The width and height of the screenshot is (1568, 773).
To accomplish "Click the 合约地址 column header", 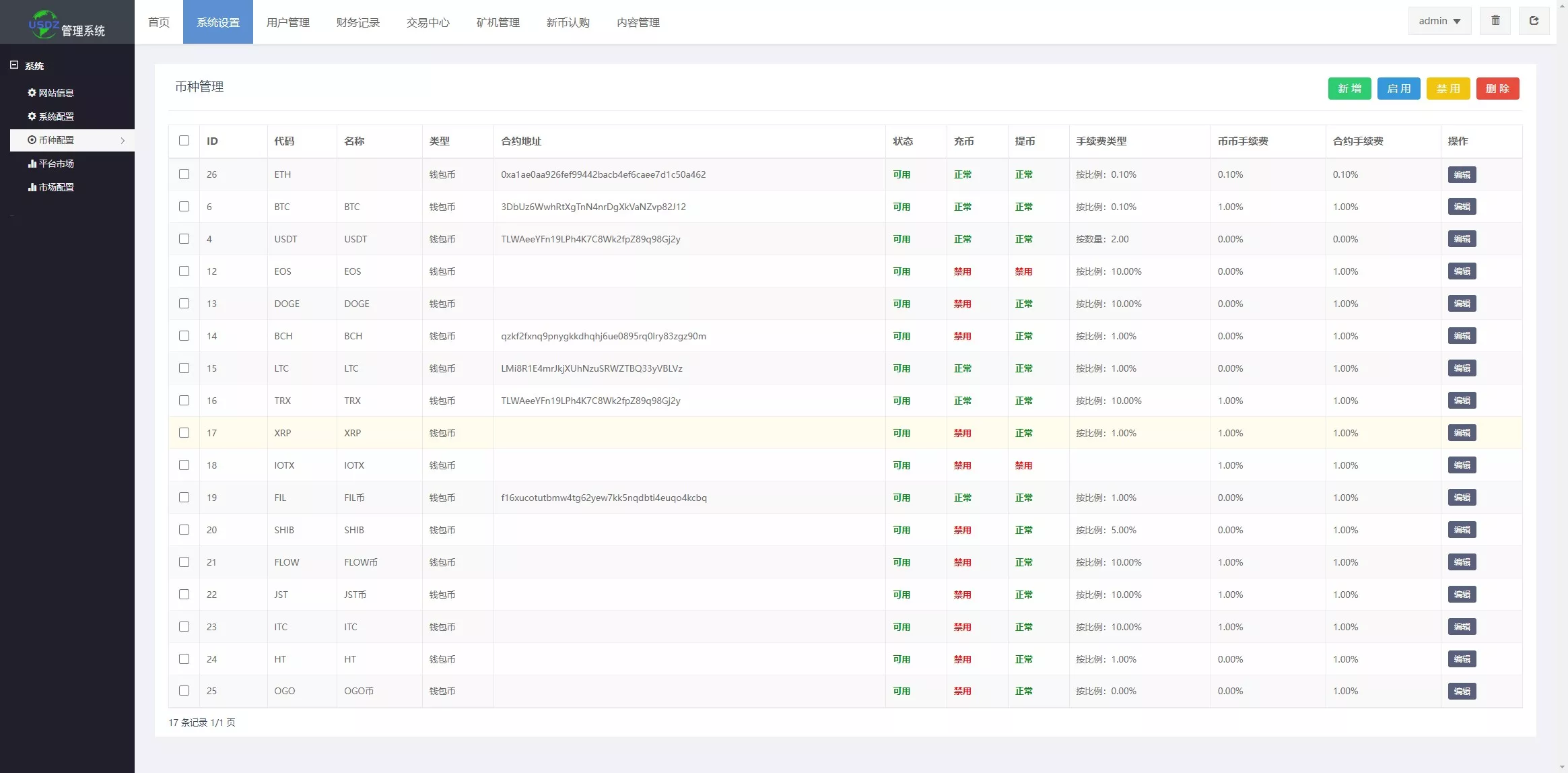I will pos(521,141).
